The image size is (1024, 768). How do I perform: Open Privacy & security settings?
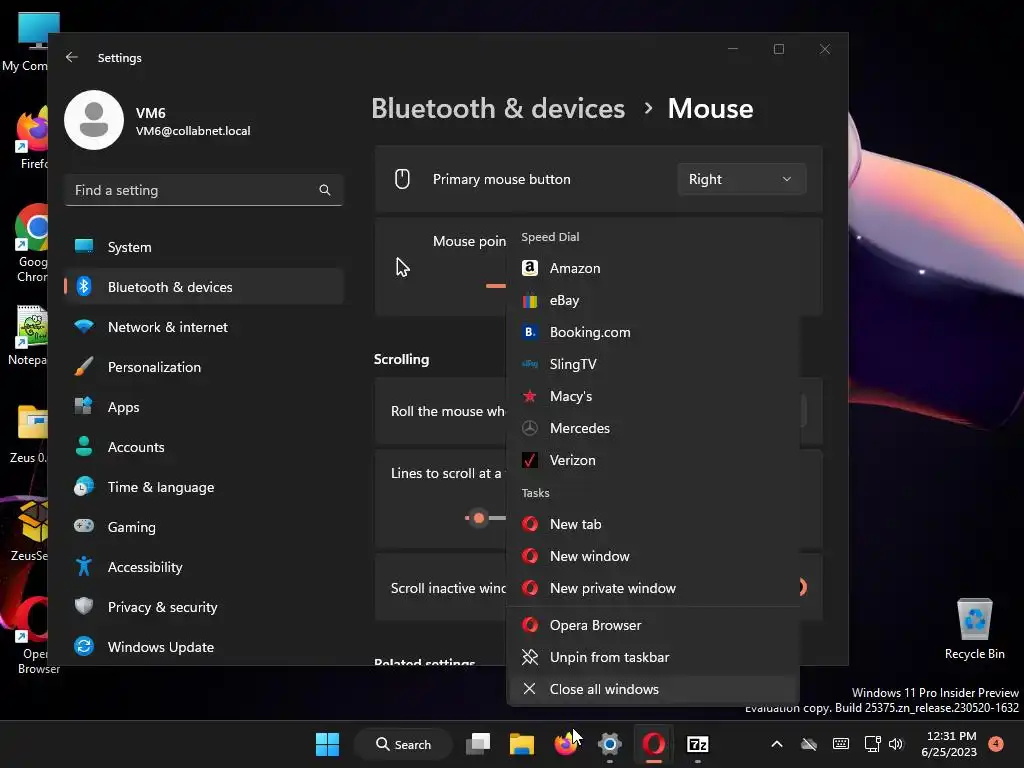(x=204, y=607)
